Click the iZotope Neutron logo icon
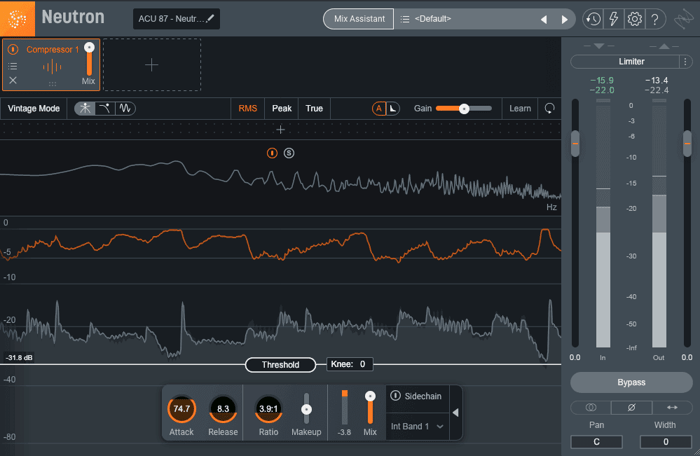 tap(17, 18)
